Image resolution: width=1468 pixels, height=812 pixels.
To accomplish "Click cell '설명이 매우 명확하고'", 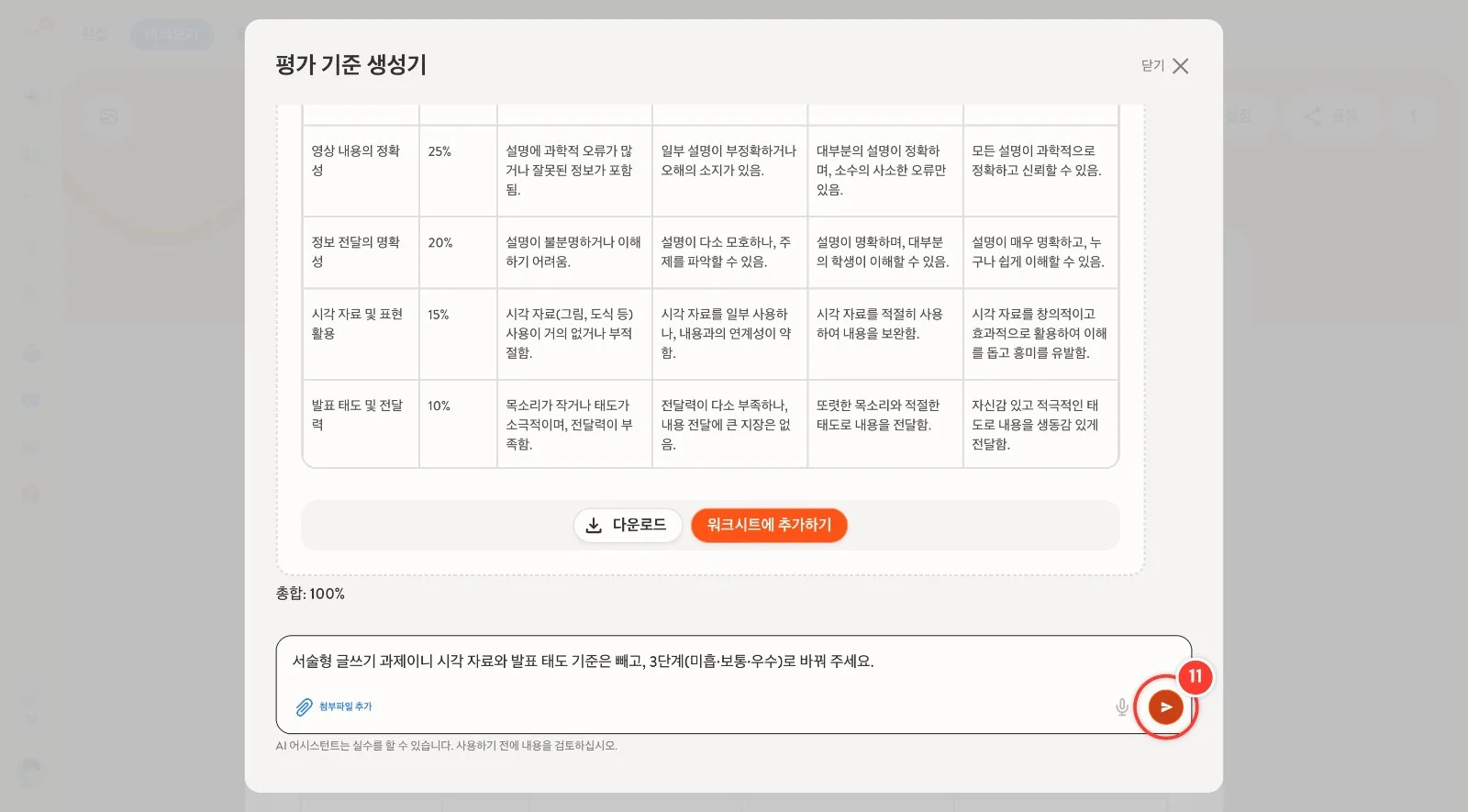I will (1040, 252).
